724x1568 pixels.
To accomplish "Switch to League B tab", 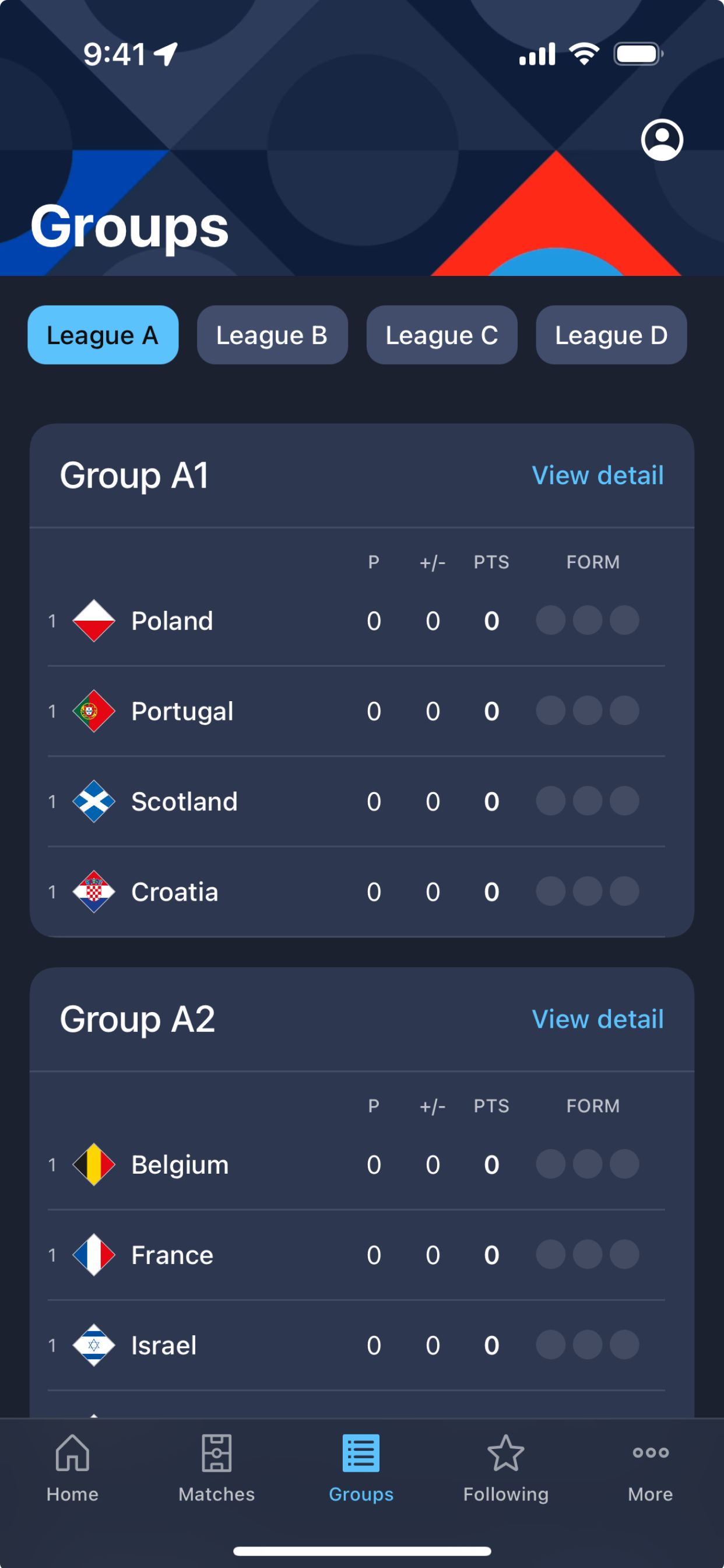I will click(x=272, y=335).
